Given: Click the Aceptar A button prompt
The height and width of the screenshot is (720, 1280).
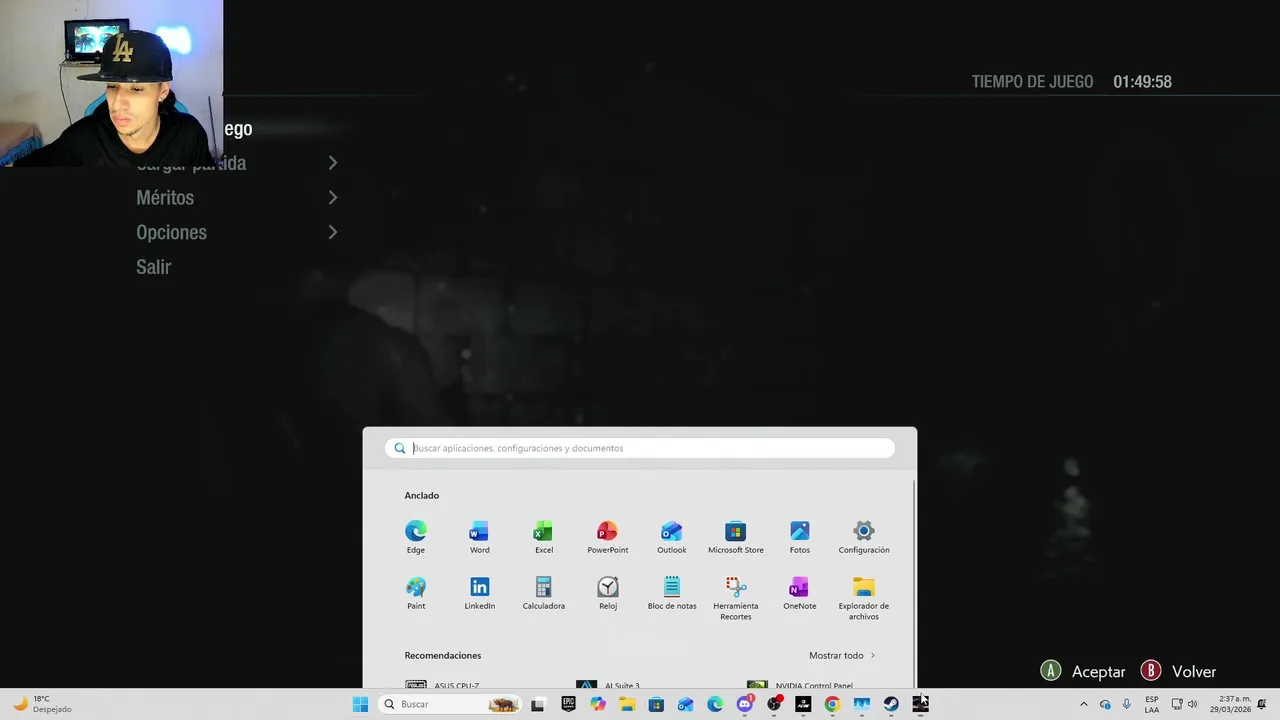Looking at the screenshot, I should pyautogui.click(x=1083, y=671).
